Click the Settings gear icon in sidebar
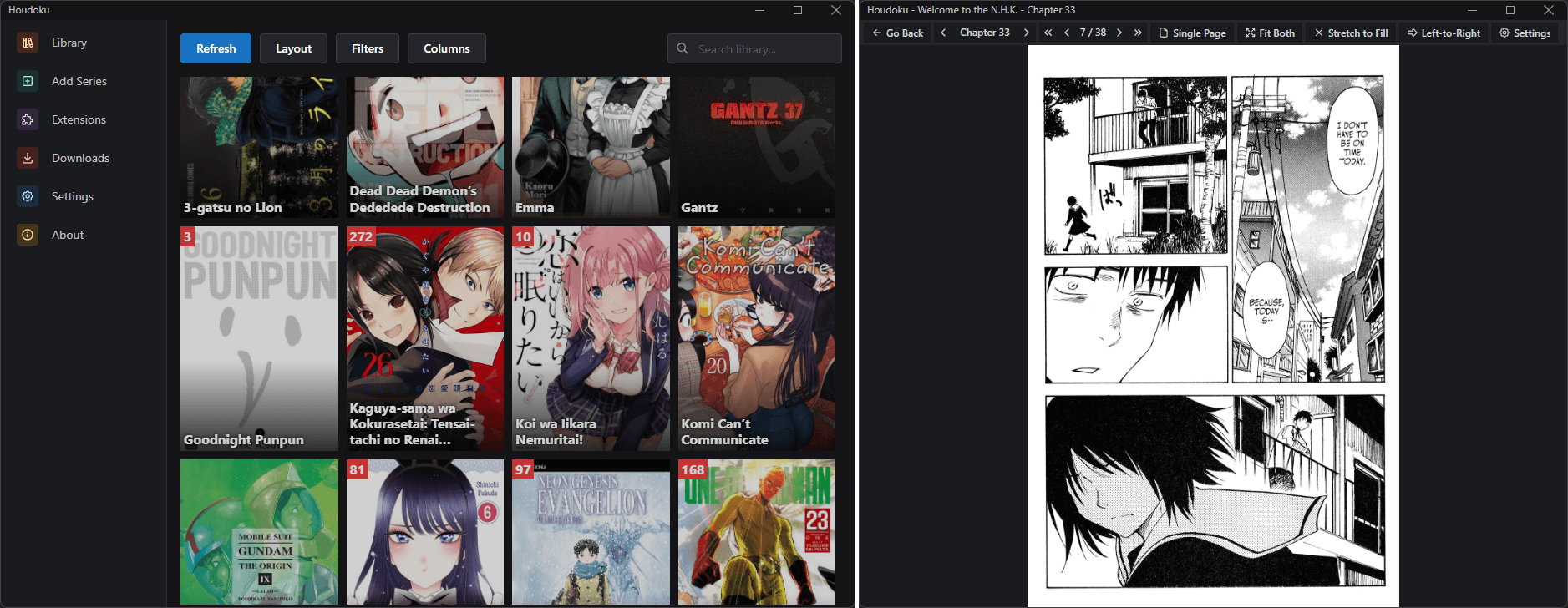 point(28,196)
